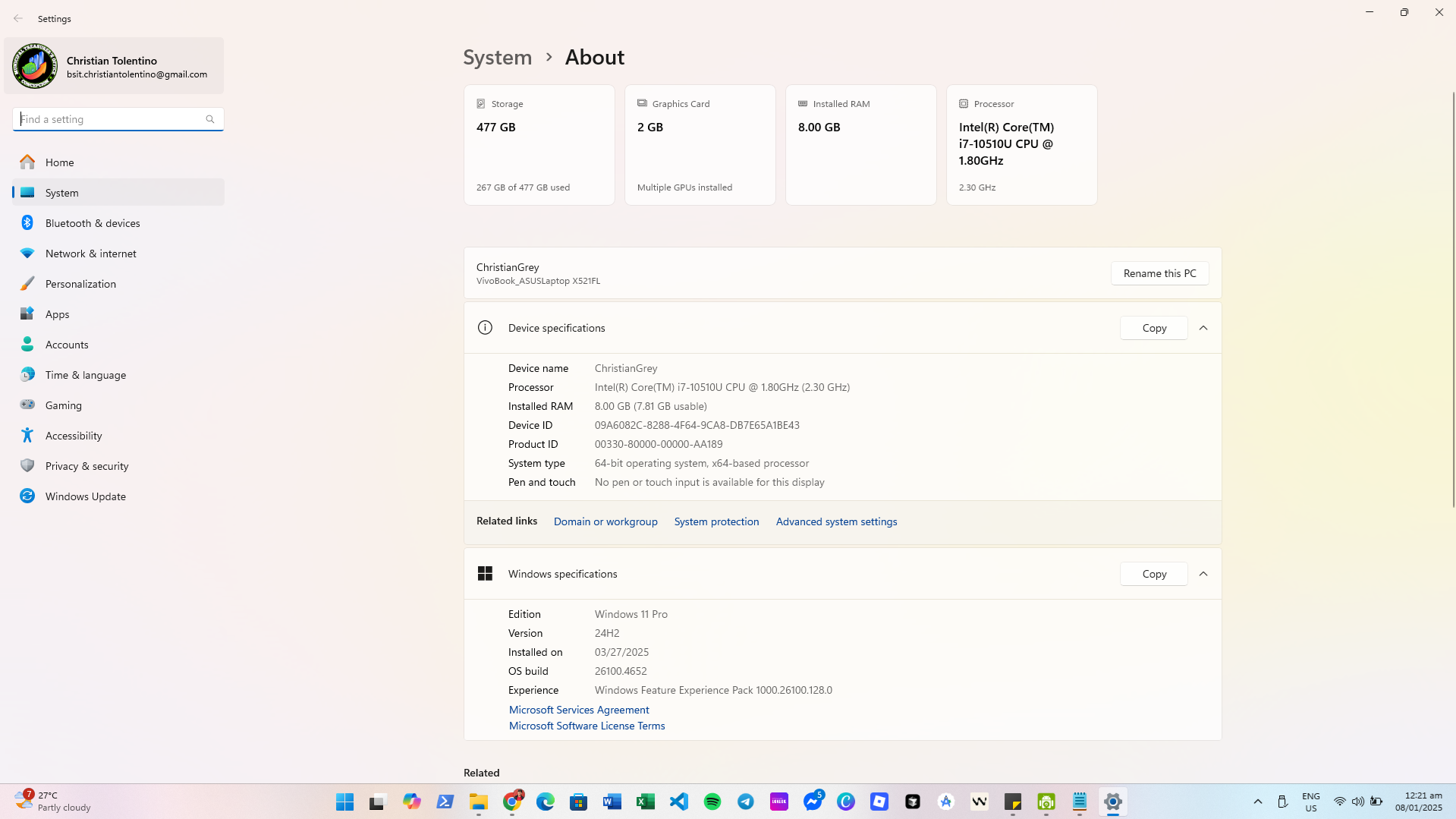Open the Graphics Card card
The height and width of the screenshot is (819, 1456).
click(x=700, y=145)
